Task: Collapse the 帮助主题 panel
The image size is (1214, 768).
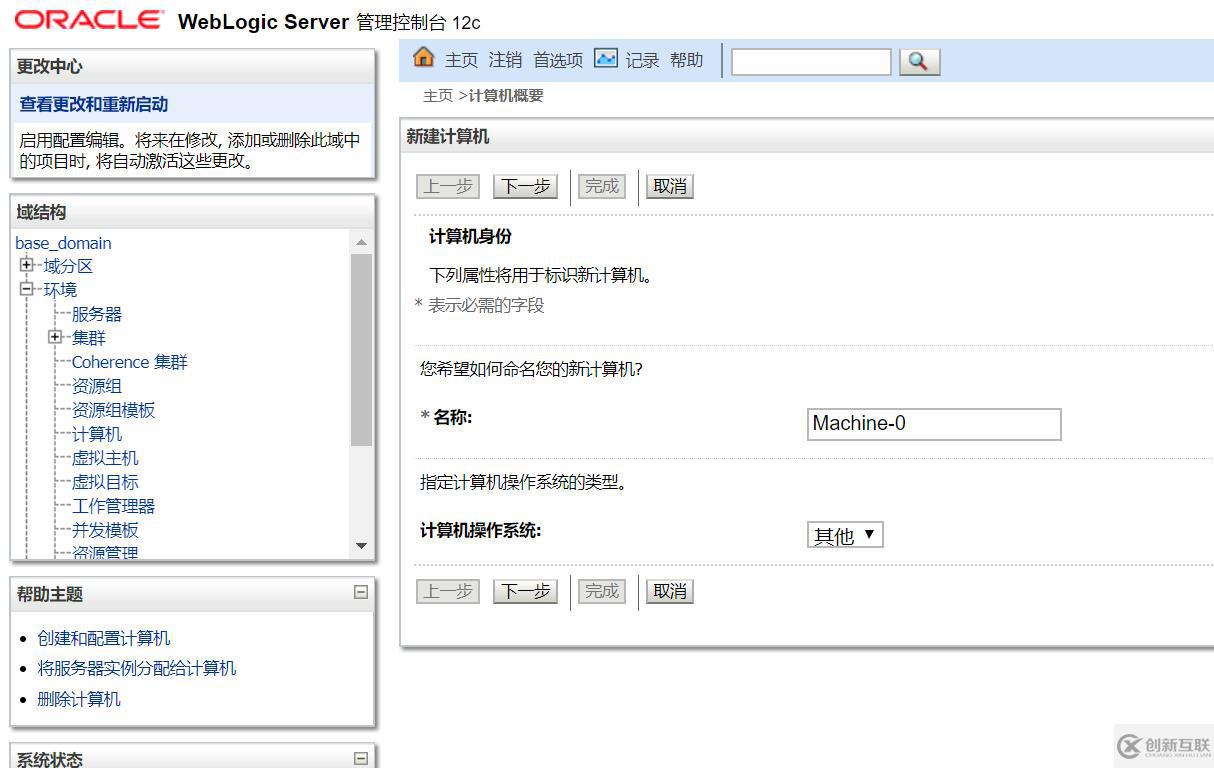Action: click(x=361, y=592)
